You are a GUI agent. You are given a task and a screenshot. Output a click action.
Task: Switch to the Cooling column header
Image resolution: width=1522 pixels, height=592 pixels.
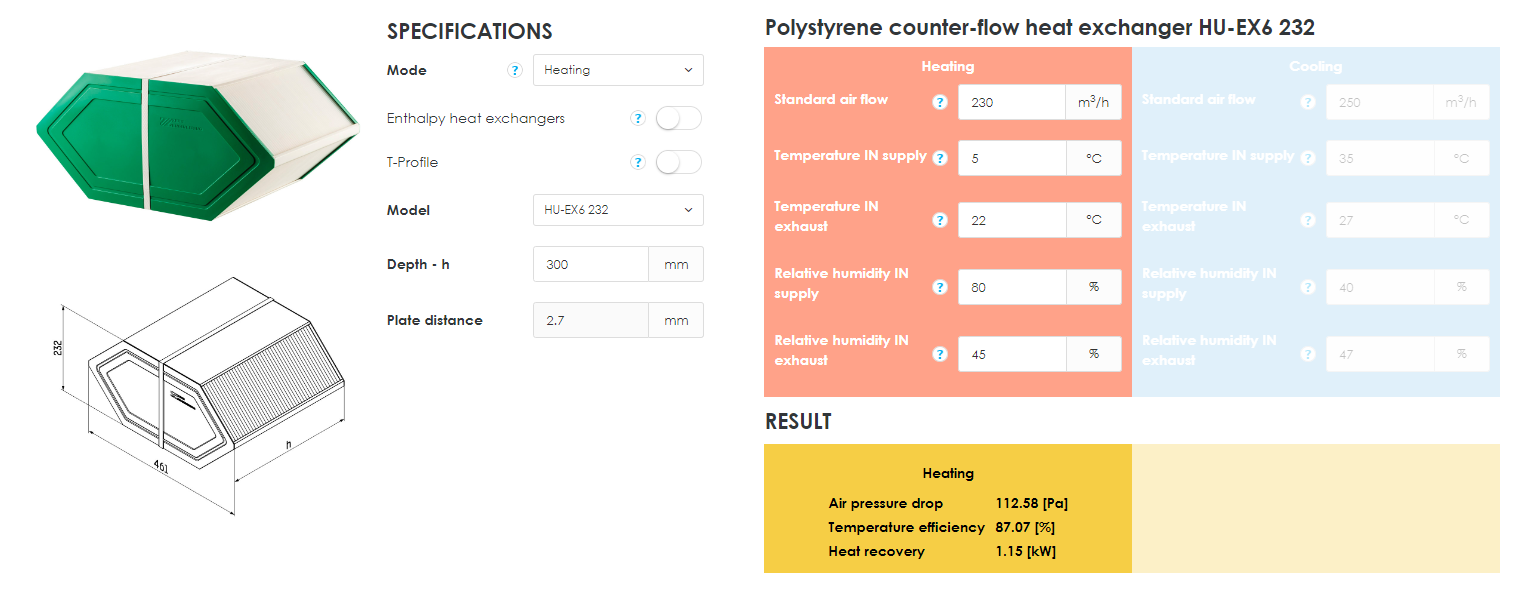coord(1315,66)
